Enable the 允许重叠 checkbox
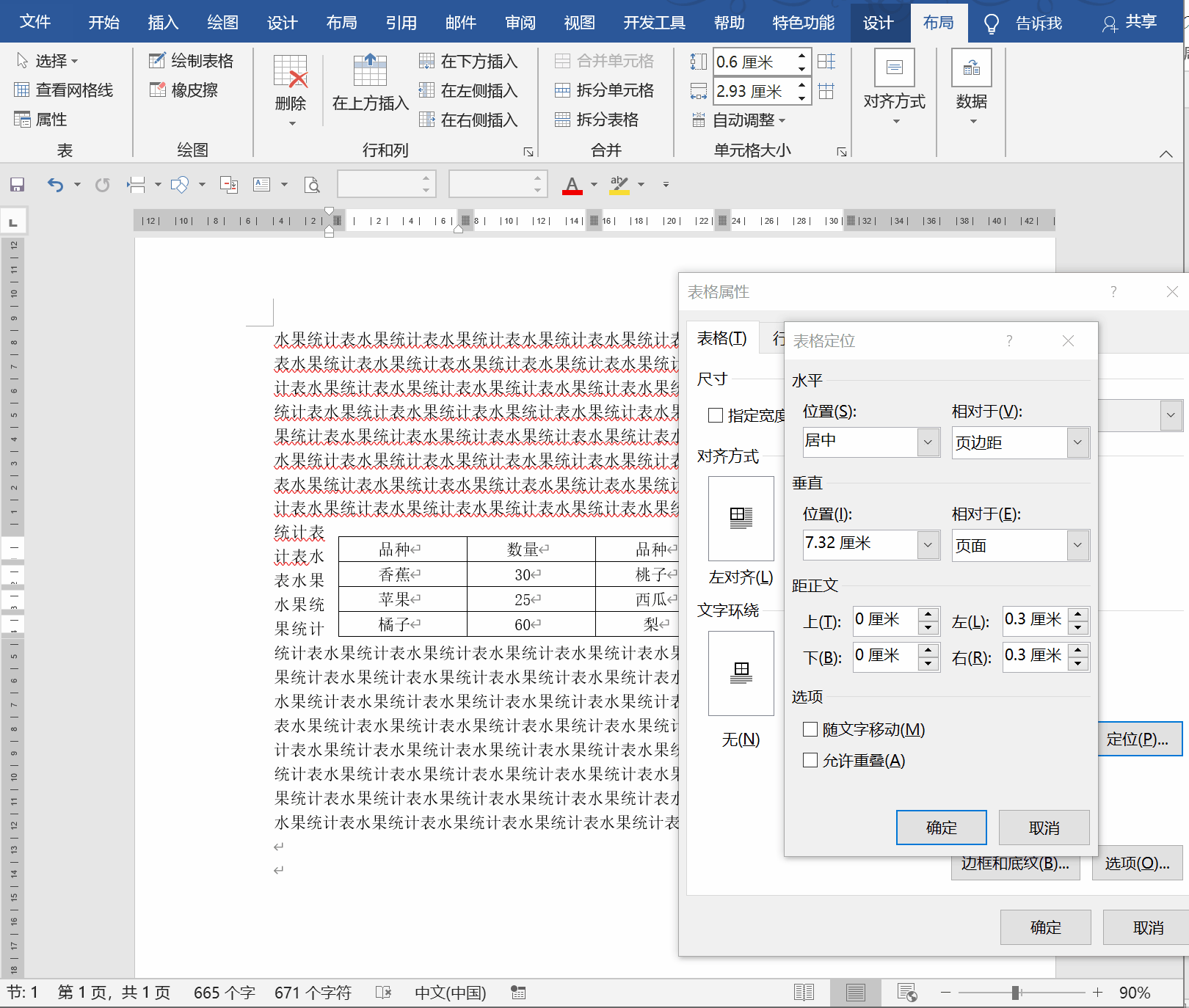The image size is (1189, 1008). coord(810,760)
